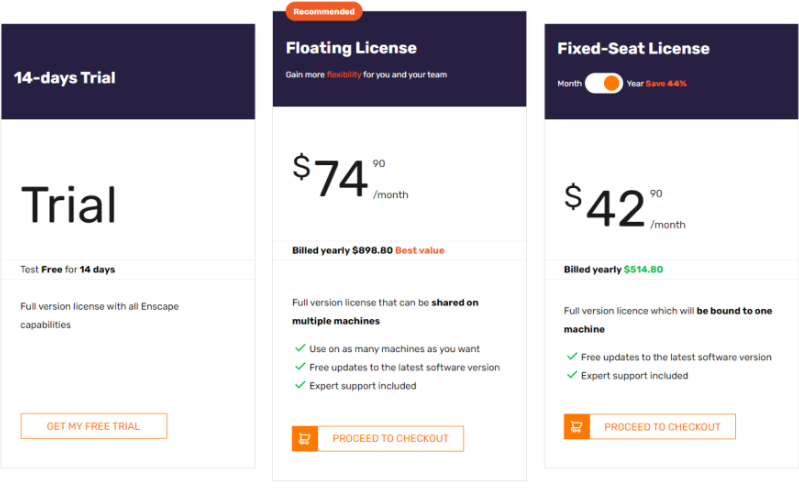The height and width of the screenshot is (492, 799).
Task: Click the Floating License cart icon
Action: point(305,439)
